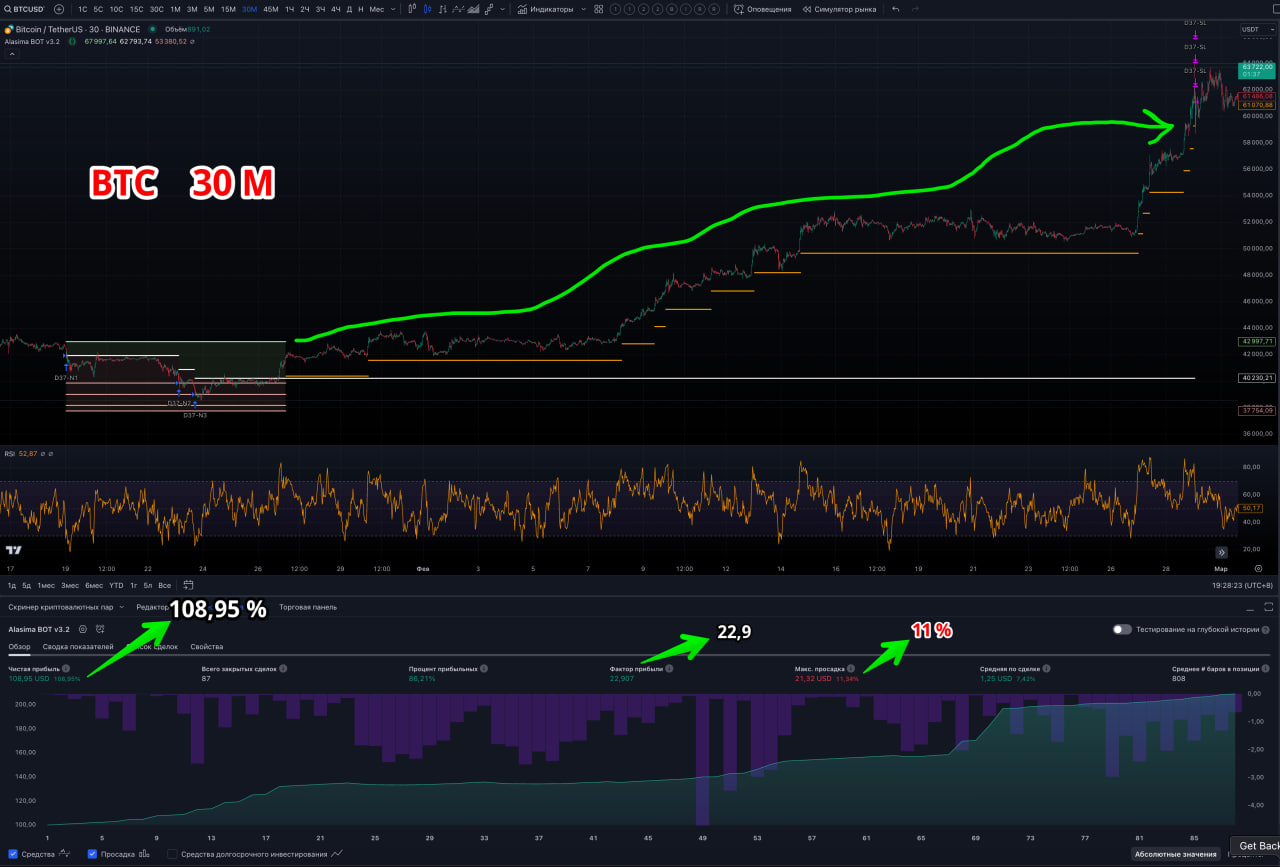The image size is (1280, 867).
Task: Expand the crypto pairs screener dropdown
Action: pyautogui.click(x=121, y=607)
